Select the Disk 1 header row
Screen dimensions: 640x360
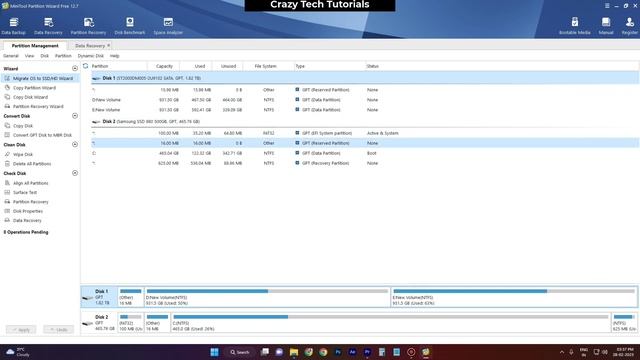click(x=364, y=78)
